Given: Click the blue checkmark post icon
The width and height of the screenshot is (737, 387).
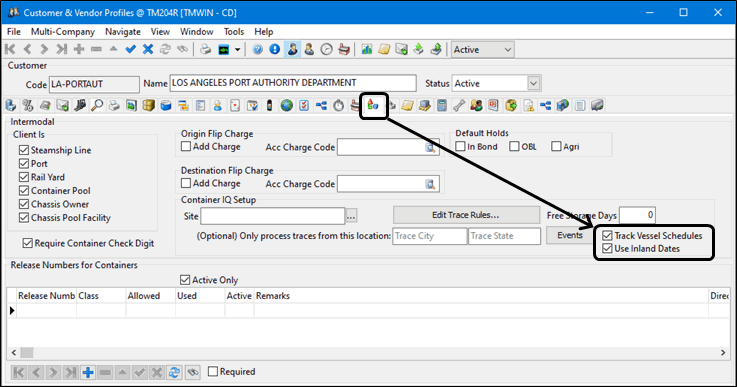Looking at the screenshot, I should [x=131, y=49].
